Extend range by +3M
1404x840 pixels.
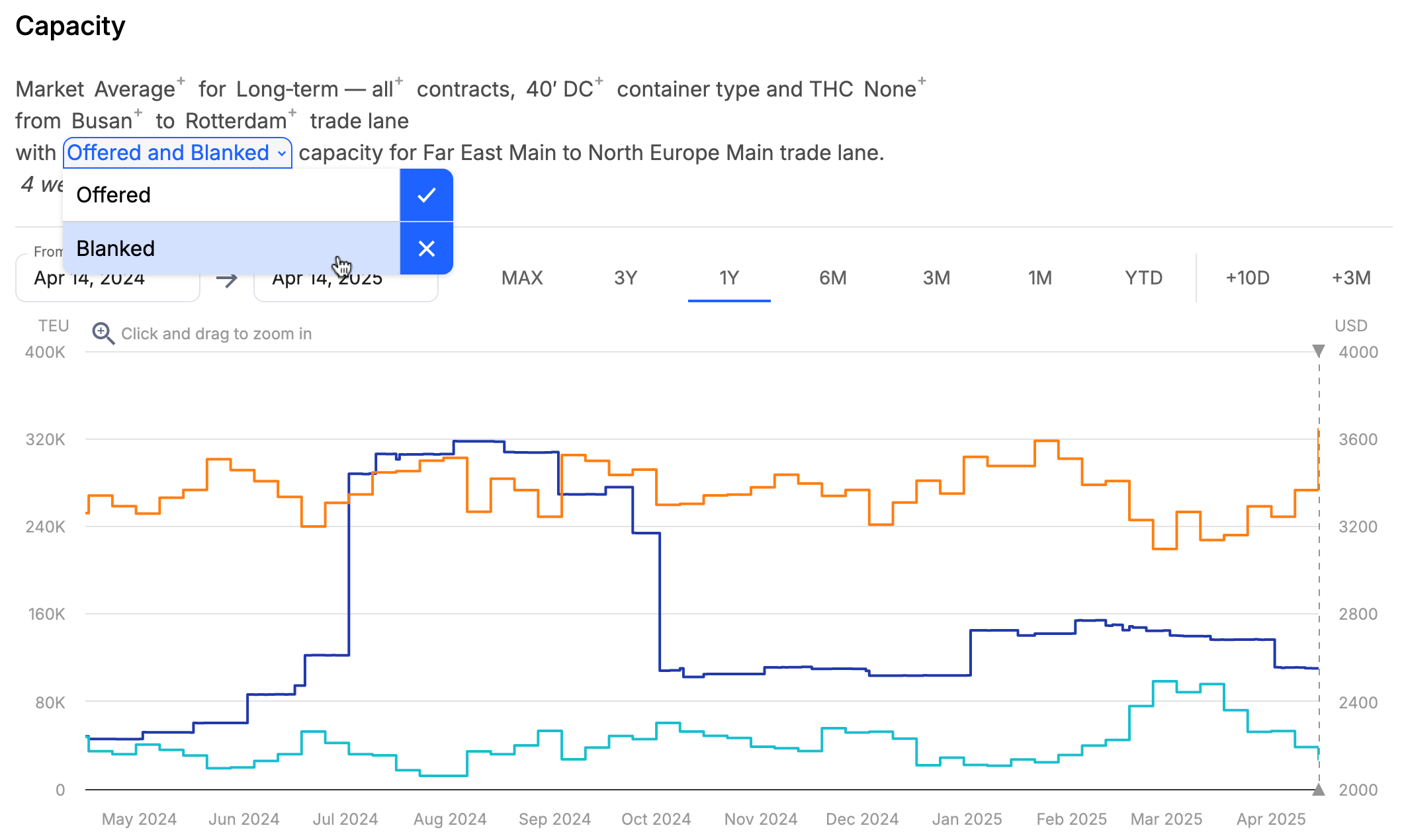1351,278
